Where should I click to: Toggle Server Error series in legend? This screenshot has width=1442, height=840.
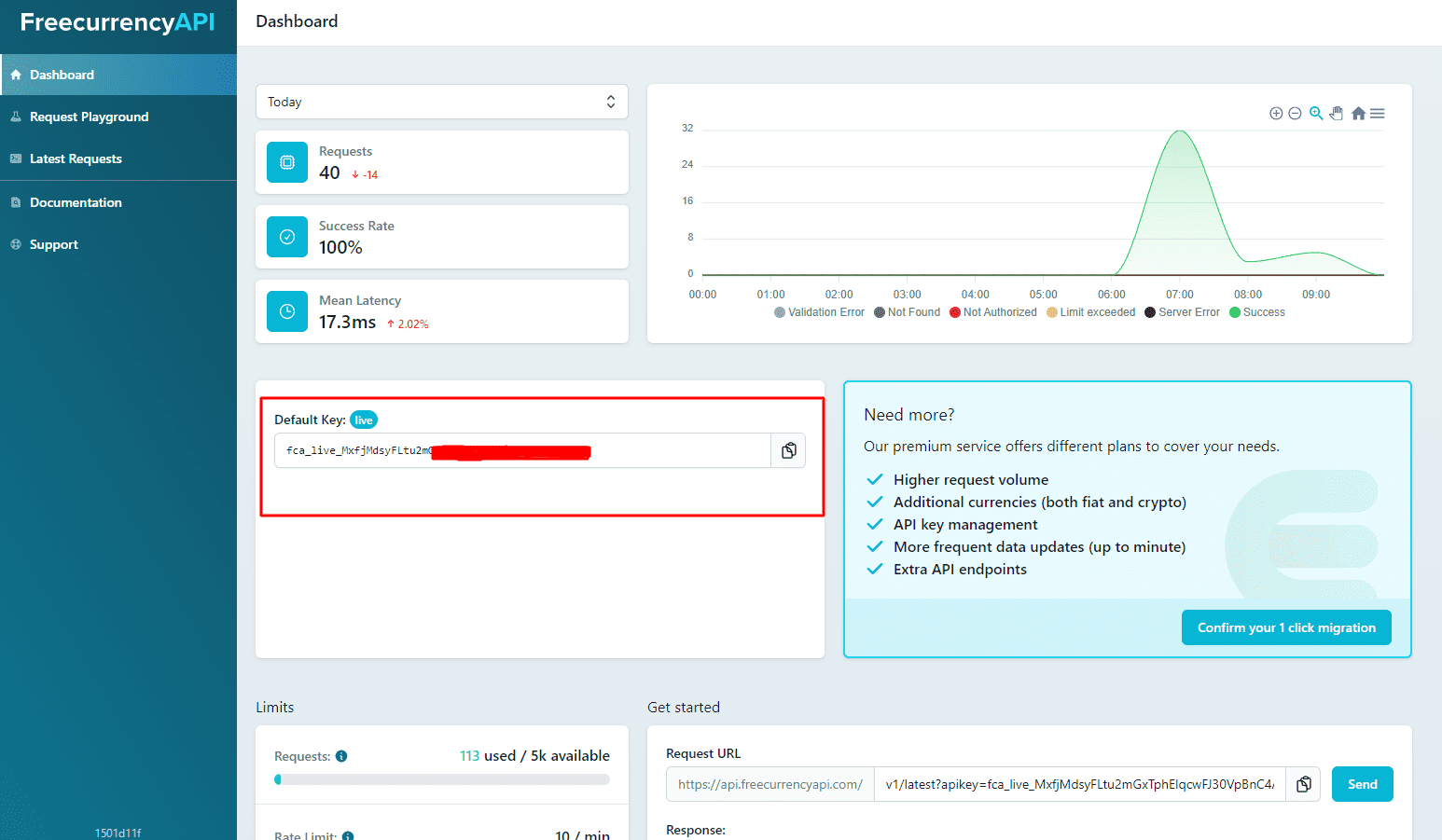click(1183, 312)
